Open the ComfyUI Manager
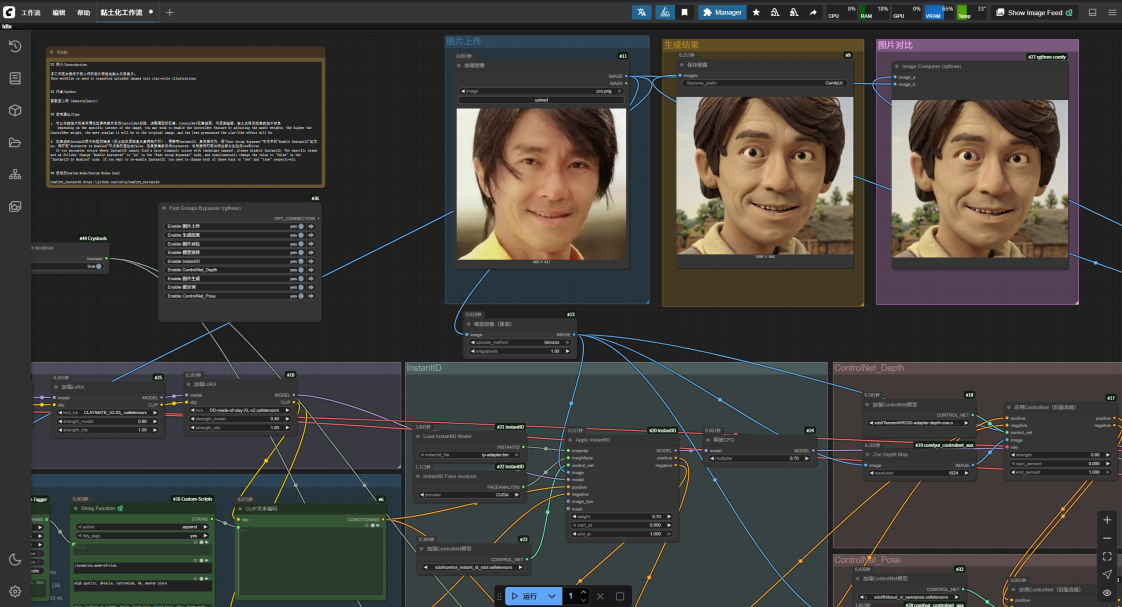The image size is (1122, 607). 722,12
